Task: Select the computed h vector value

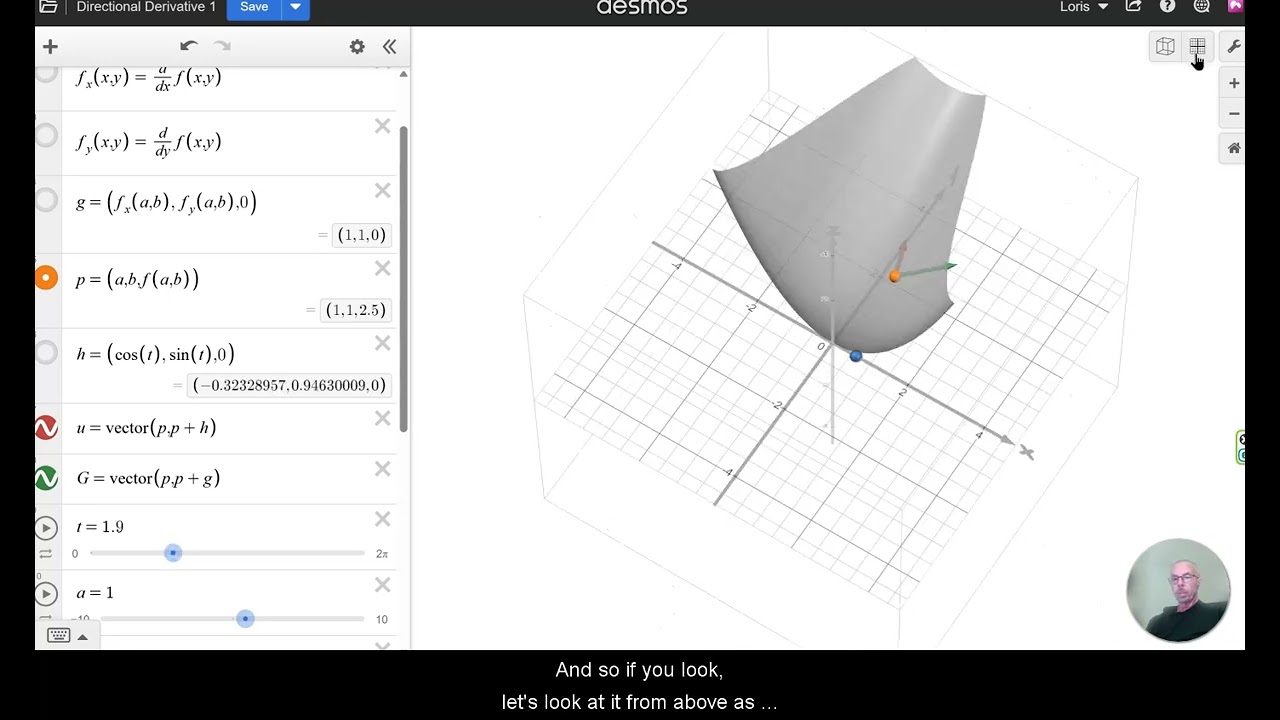Action: 289,385
